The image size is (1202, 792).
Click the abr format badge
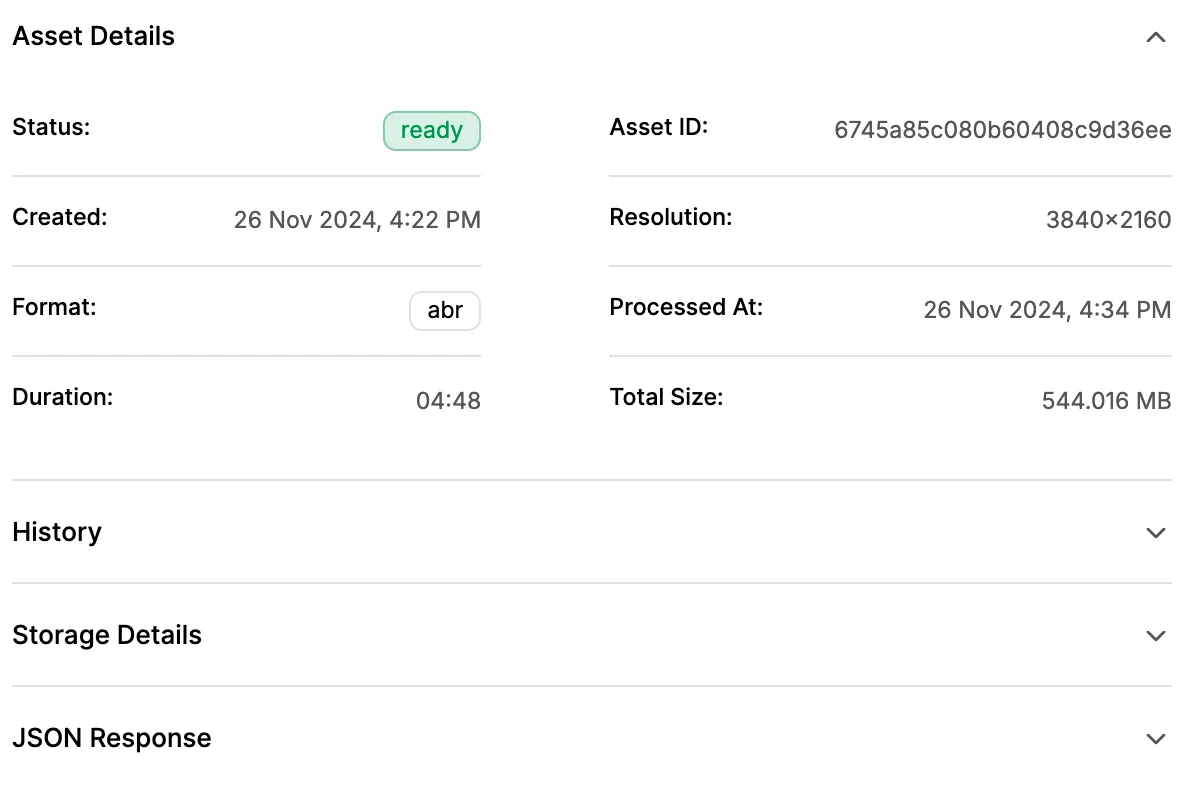(x=445, y=311)
